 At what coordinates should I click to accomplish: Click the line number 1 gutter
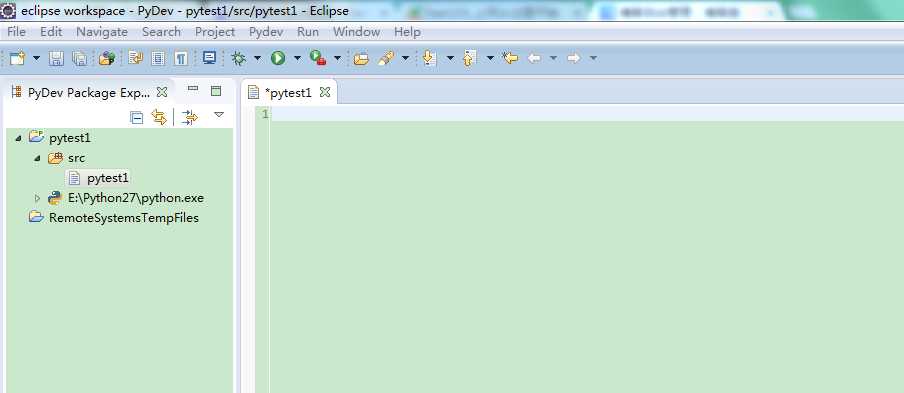[265, 114]
